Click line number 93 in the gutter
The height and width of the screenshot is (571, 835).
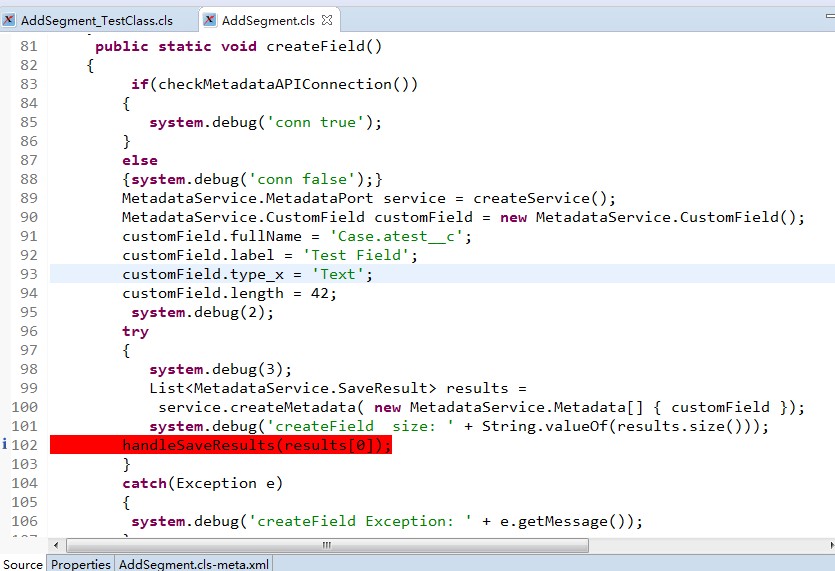coord(29,274)
